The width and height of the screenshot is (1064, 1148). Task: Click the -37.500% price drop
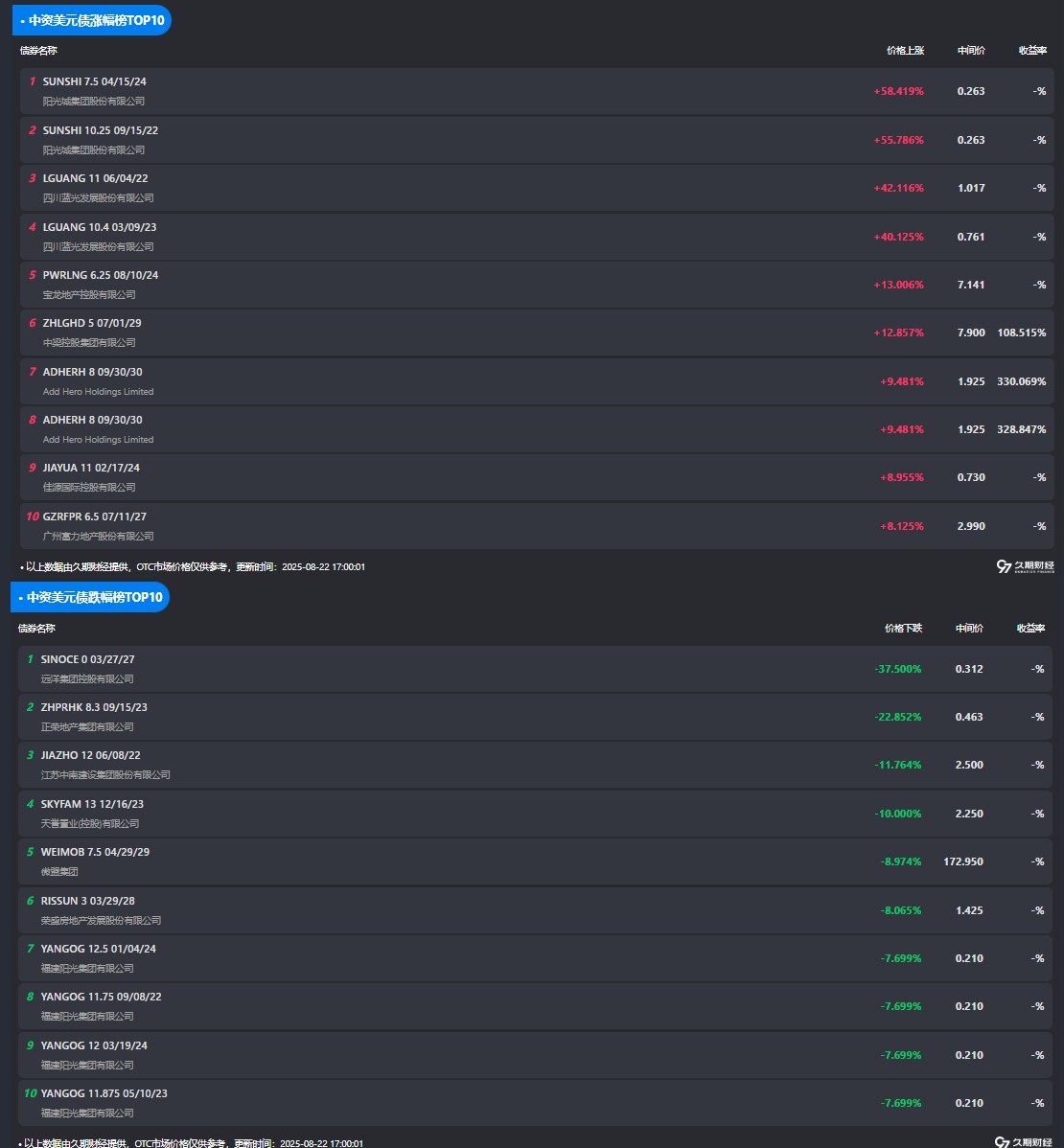click(898, 669)
